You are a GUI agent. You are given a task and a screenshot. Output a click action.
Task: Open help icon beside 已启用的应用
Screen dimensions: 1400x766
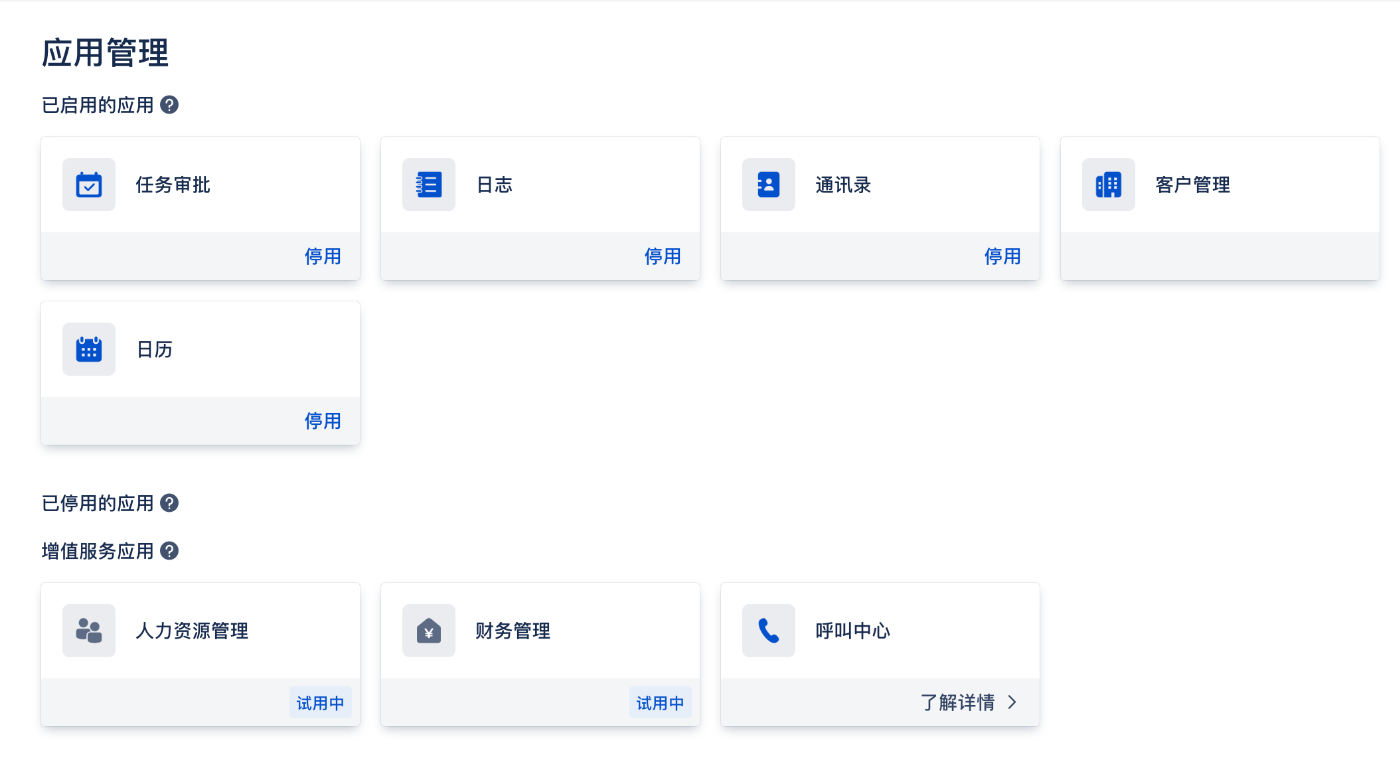[x=170, y=105]
